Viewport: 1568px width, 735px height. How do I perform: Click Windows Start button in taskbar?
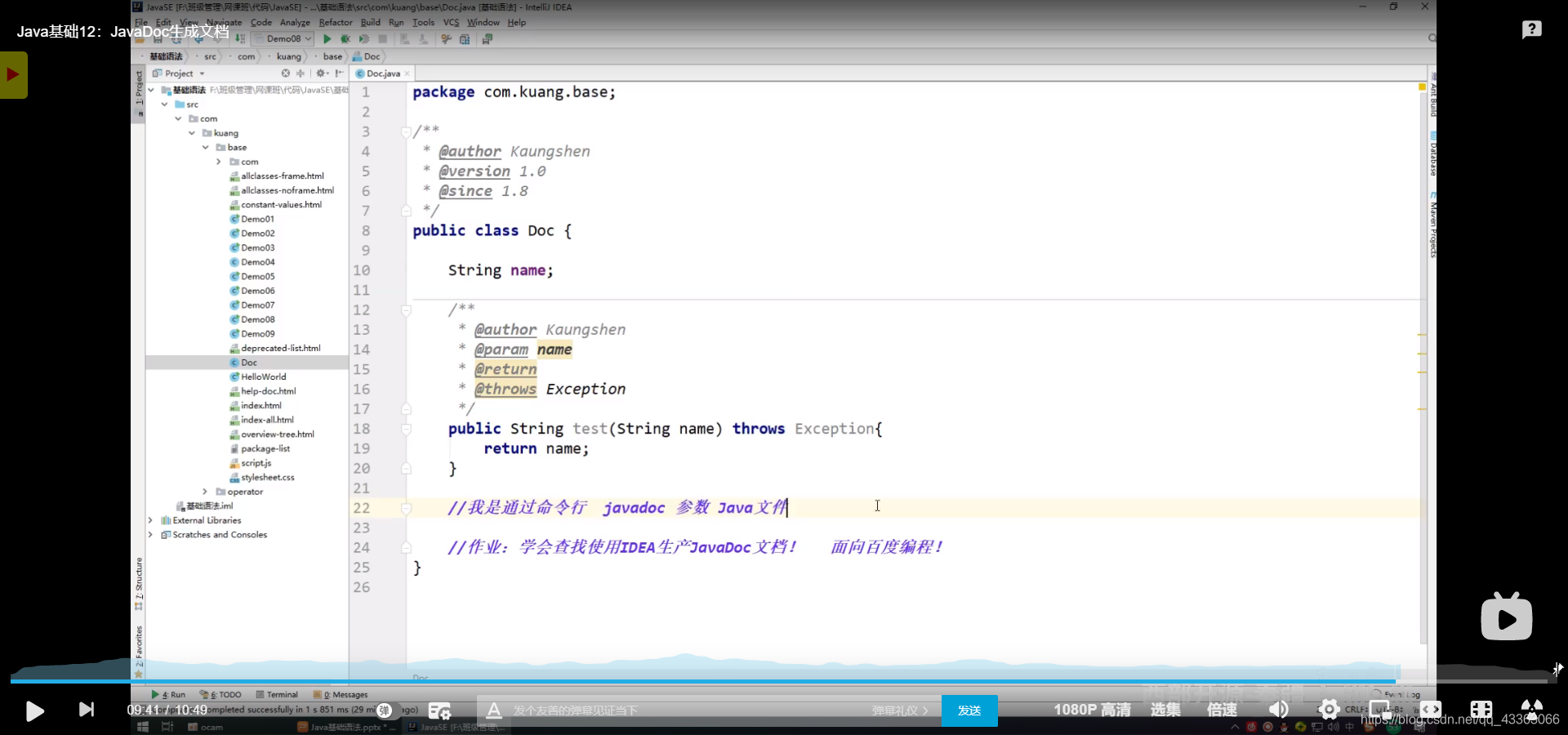pos(143,727)
